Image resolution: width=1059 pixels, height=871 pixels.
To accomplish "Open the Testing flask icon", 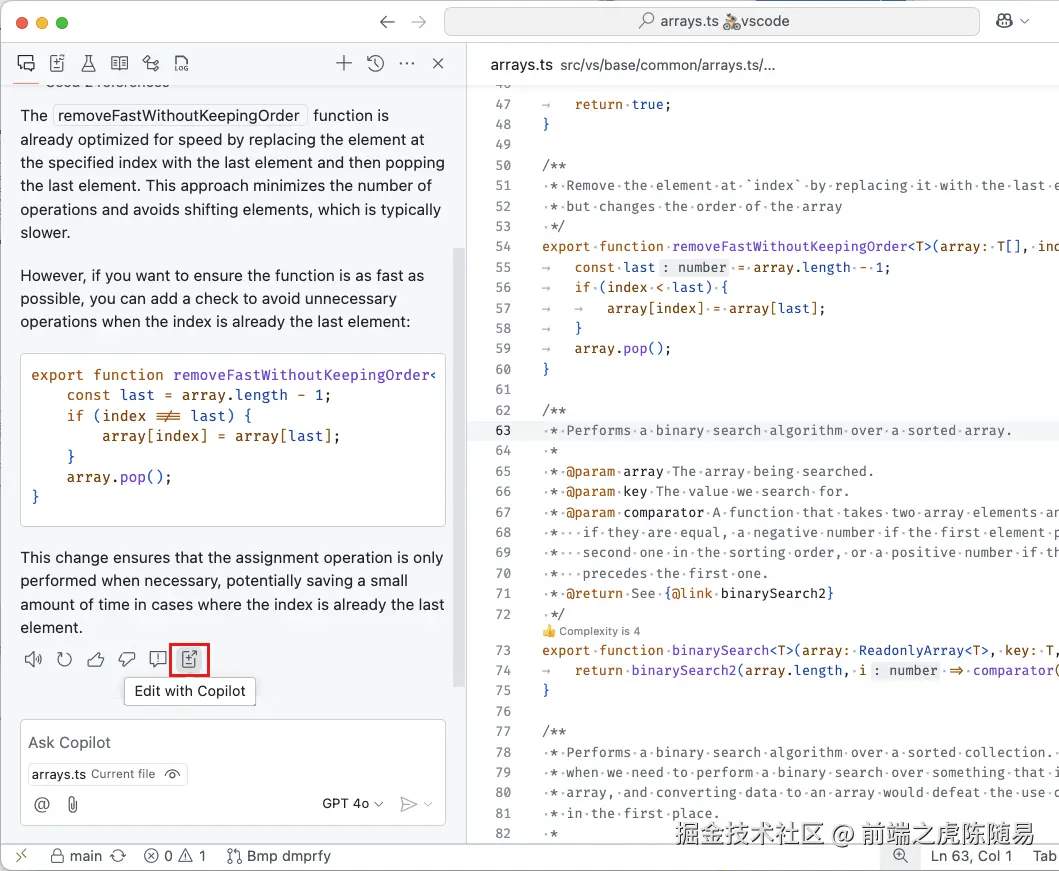I will [88, 63].
